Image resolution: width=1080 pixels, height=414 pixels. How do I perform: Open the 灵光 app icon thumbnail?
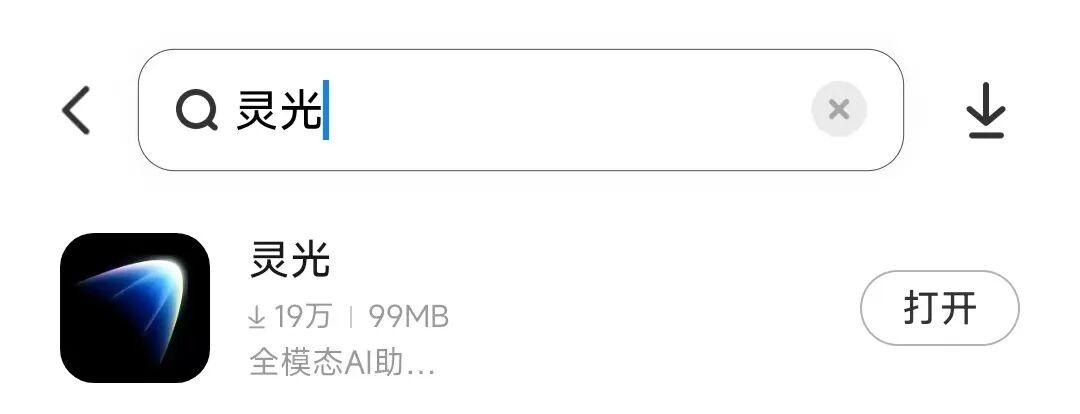point(135,308)
